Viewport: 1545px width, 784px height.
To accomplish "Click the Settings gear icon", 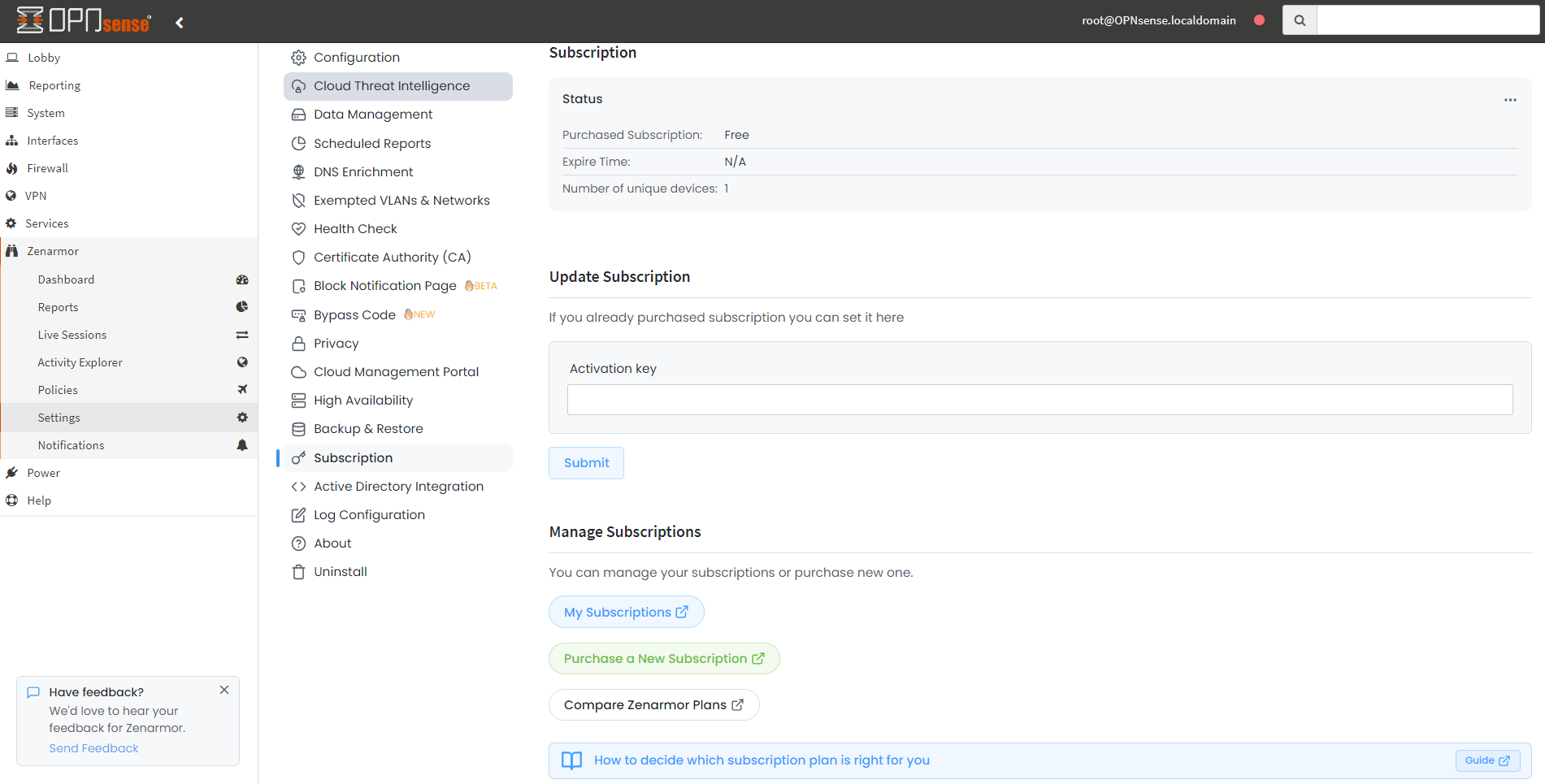I will point(242,418).
